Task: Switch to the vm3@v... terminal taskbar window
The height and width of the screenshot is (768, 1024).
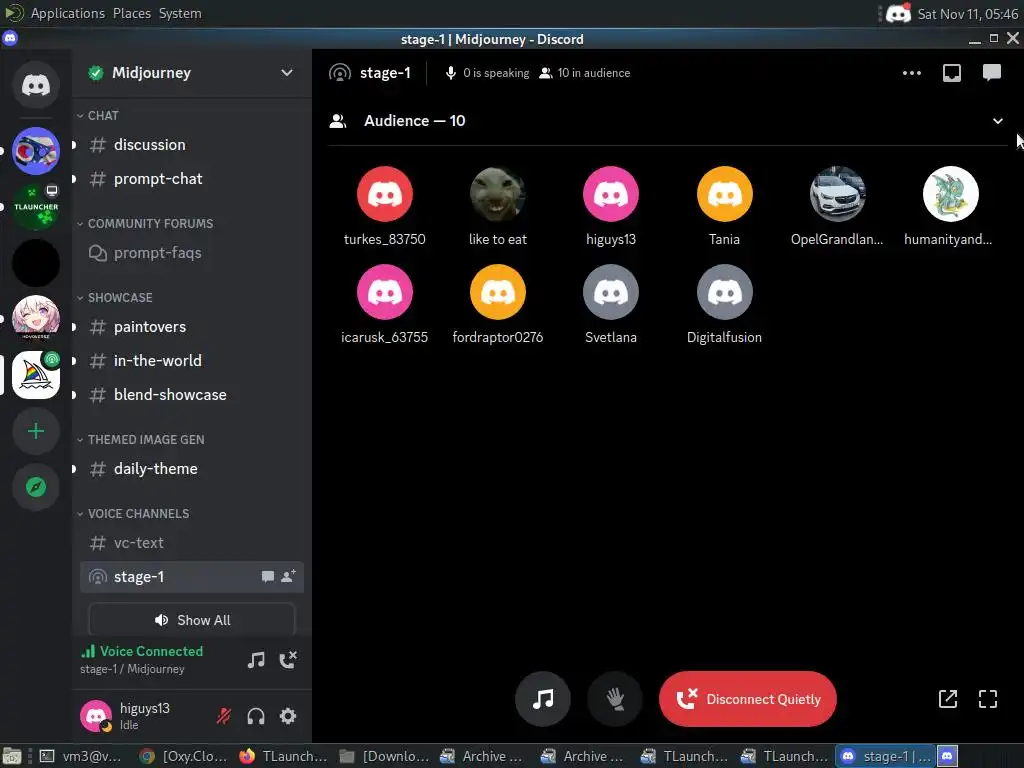Action: click(x=80, y=756)
